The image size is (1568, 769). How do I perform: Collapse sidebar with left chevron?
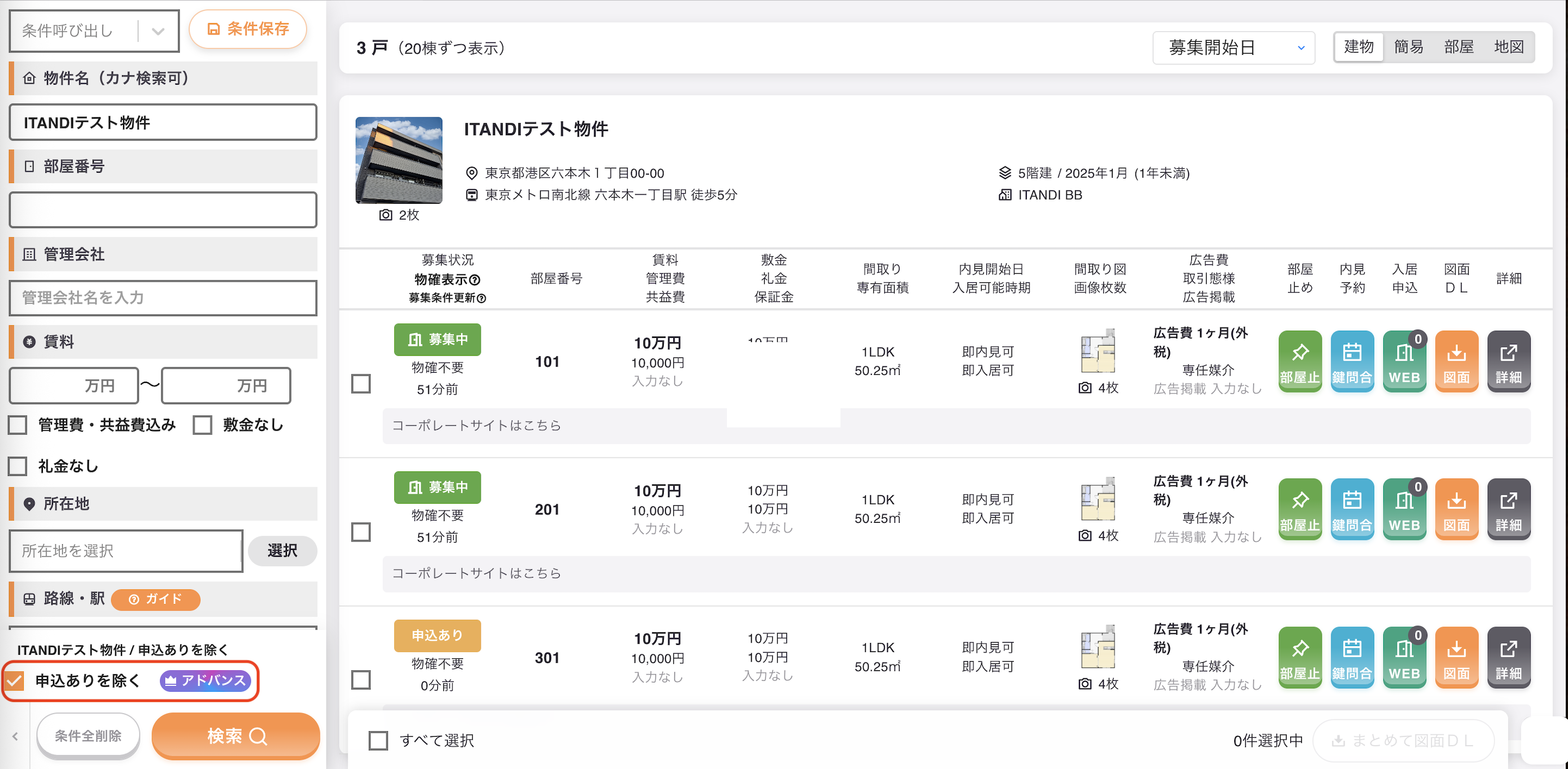(15, 736)
